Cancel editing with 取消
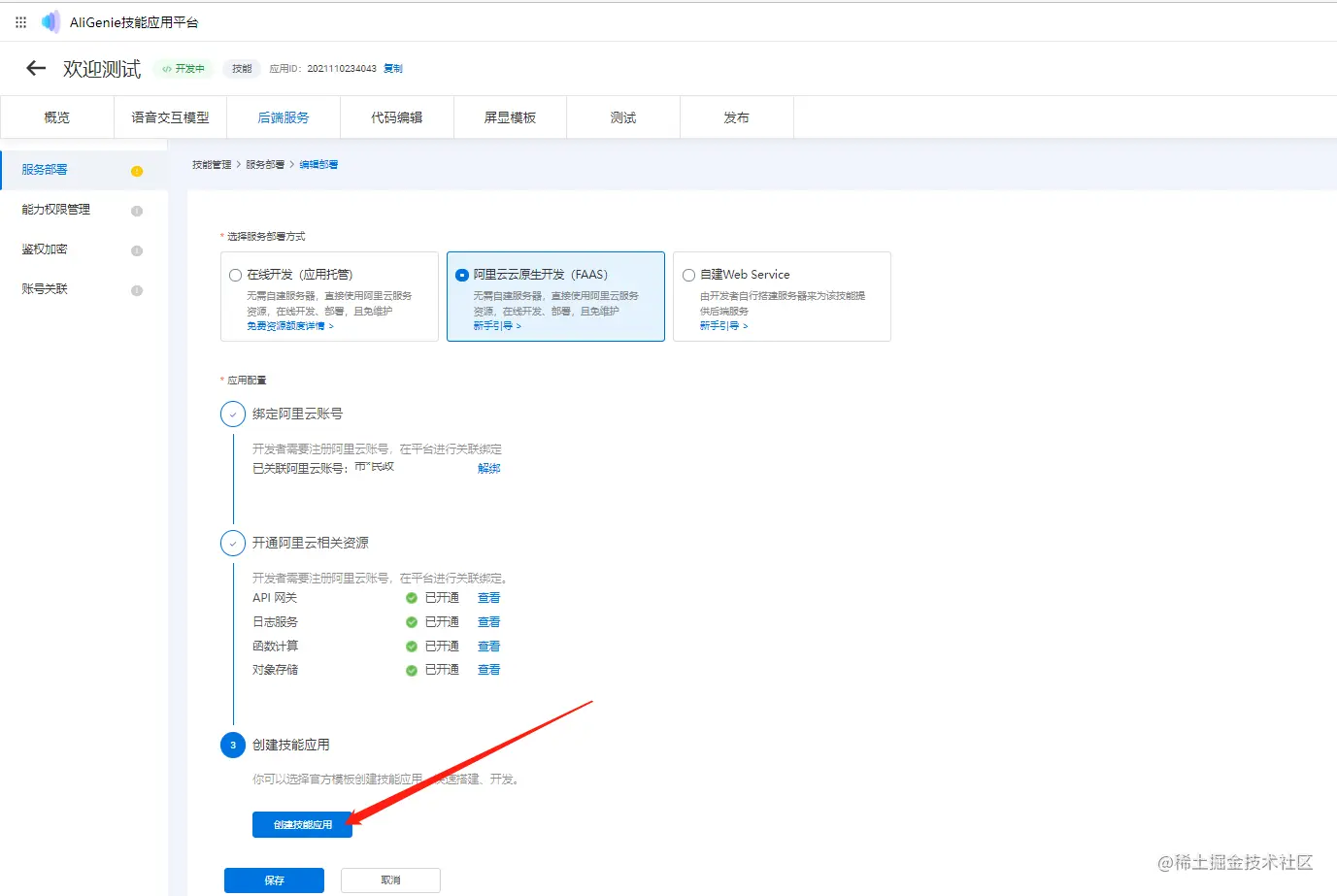 [x=390, y=880]
